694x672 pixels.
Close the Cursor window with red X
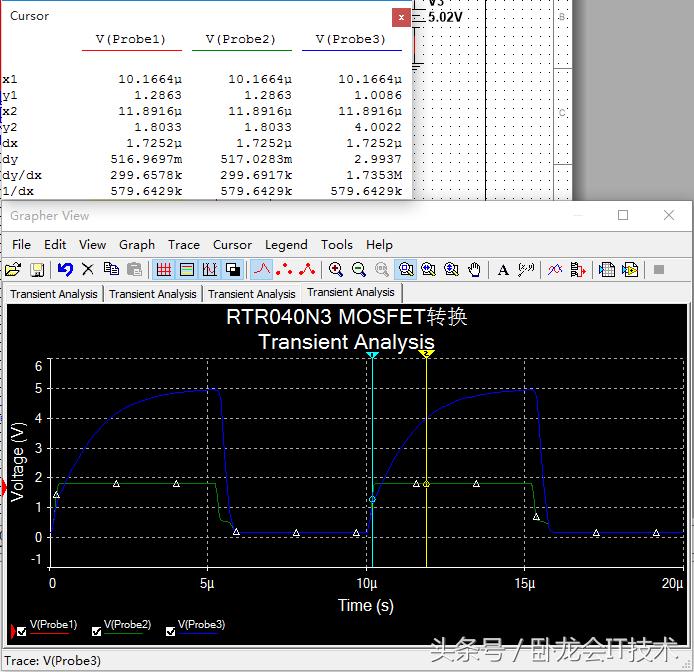point(401,17)
